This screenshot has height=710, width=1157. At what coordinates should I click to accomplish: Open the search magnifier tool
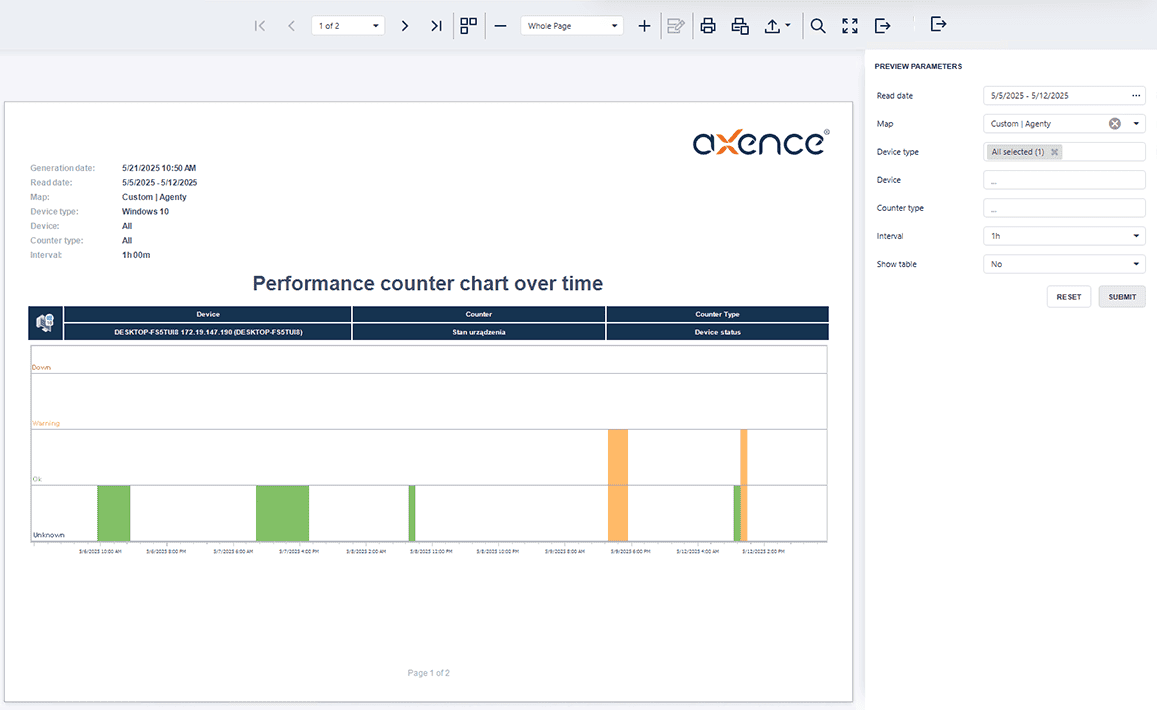point(818,26)
